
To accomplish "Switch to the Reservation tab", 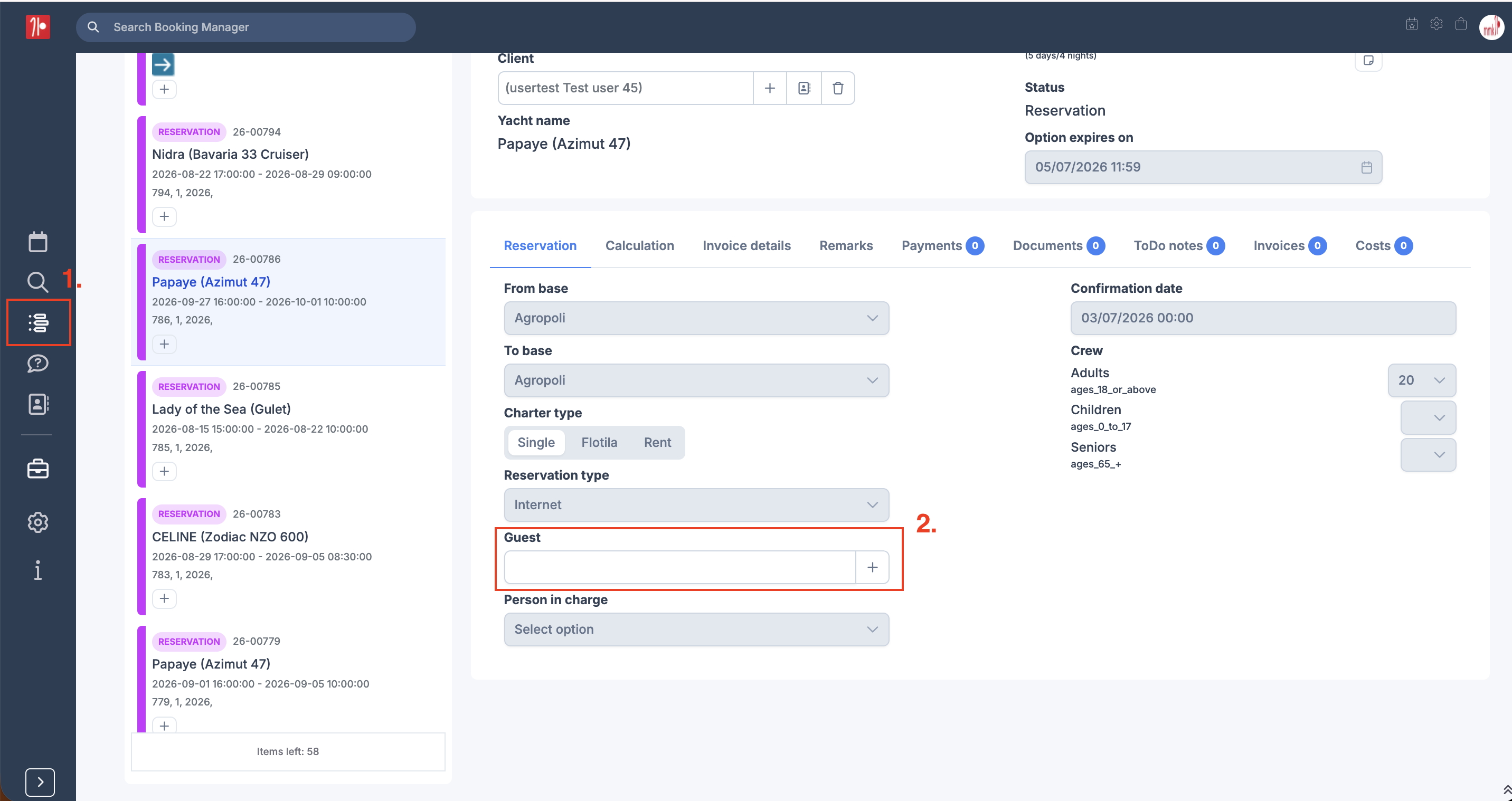I will (540, 246).
